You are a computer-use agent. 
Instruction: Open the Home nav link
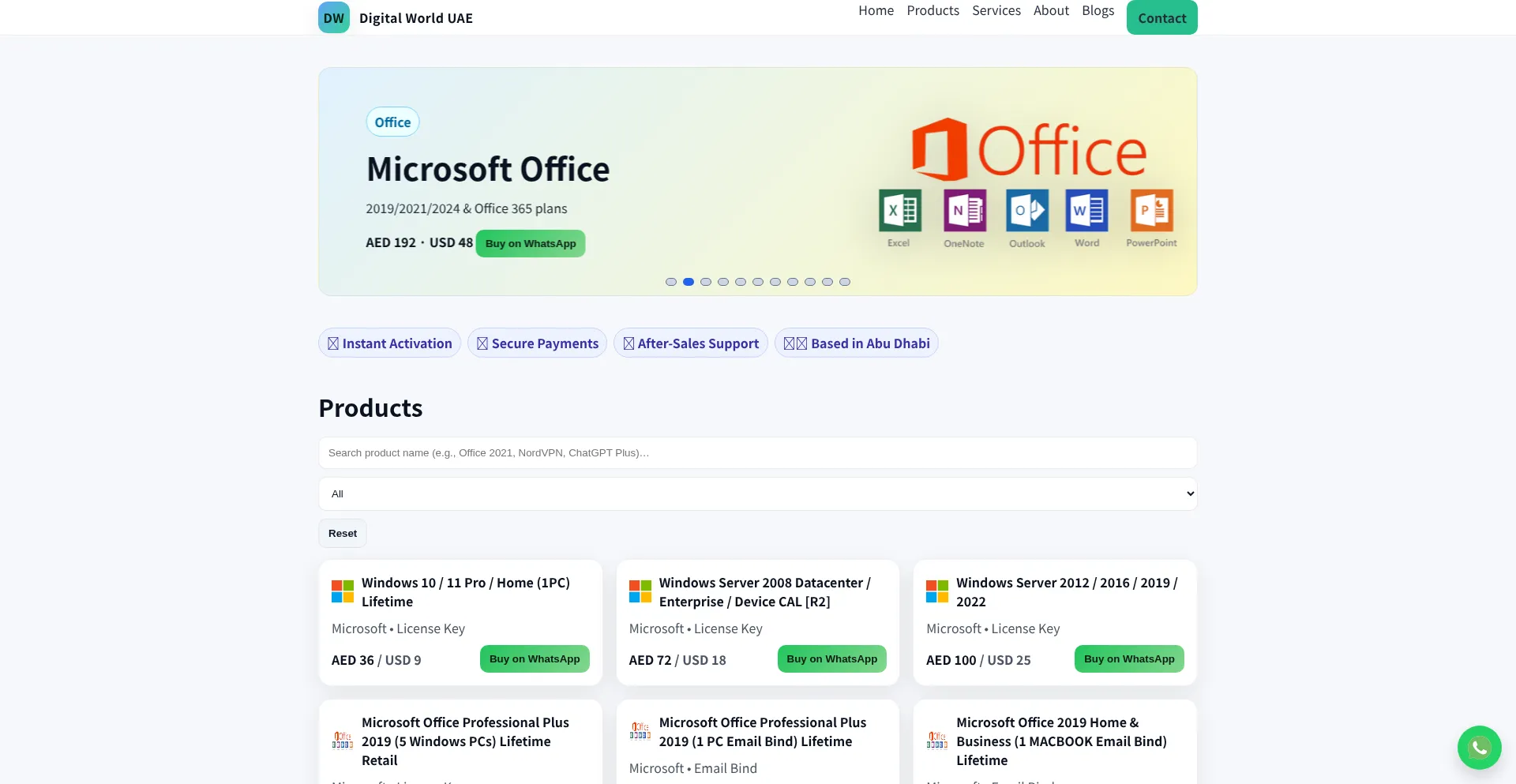876,10
